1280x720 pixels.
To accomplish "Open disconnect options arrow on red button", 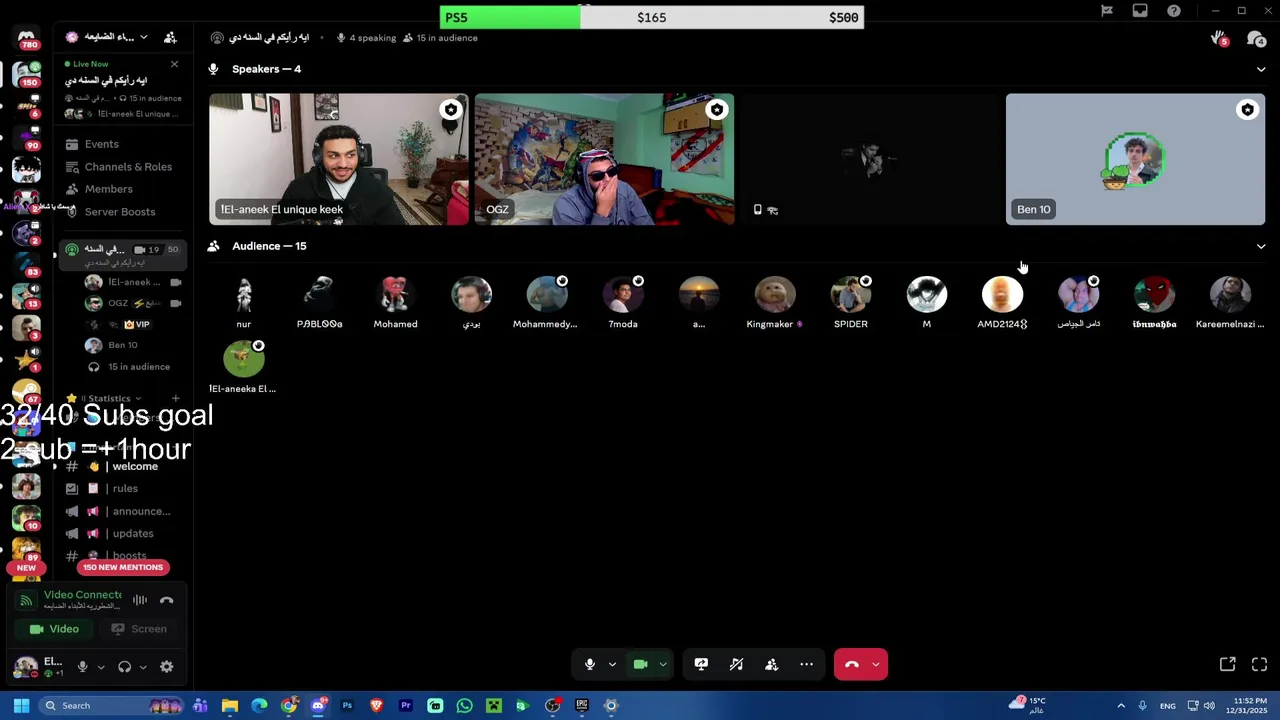I will (876, 664).
